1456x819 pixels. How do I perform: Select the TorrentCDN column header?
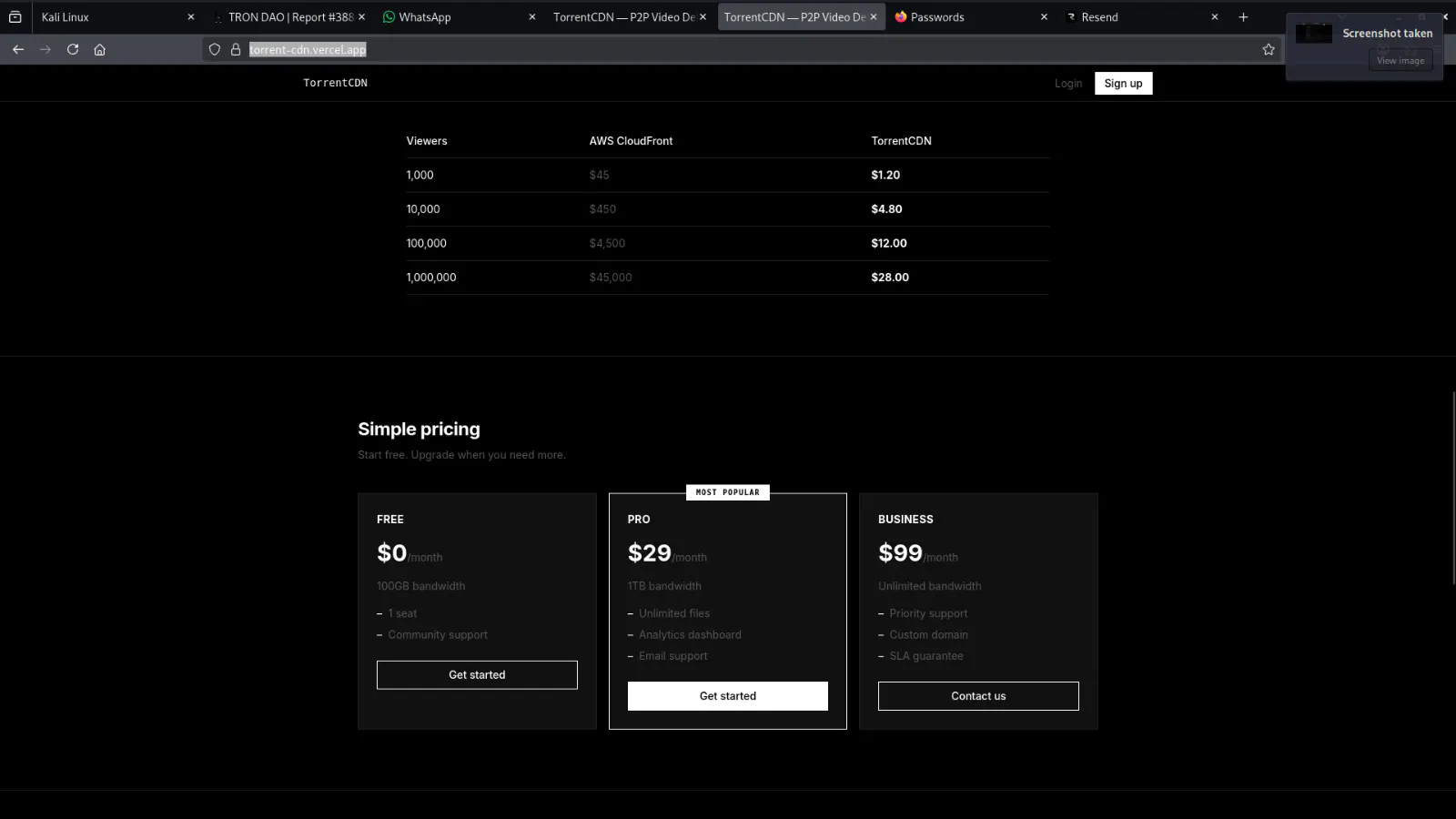901,141
